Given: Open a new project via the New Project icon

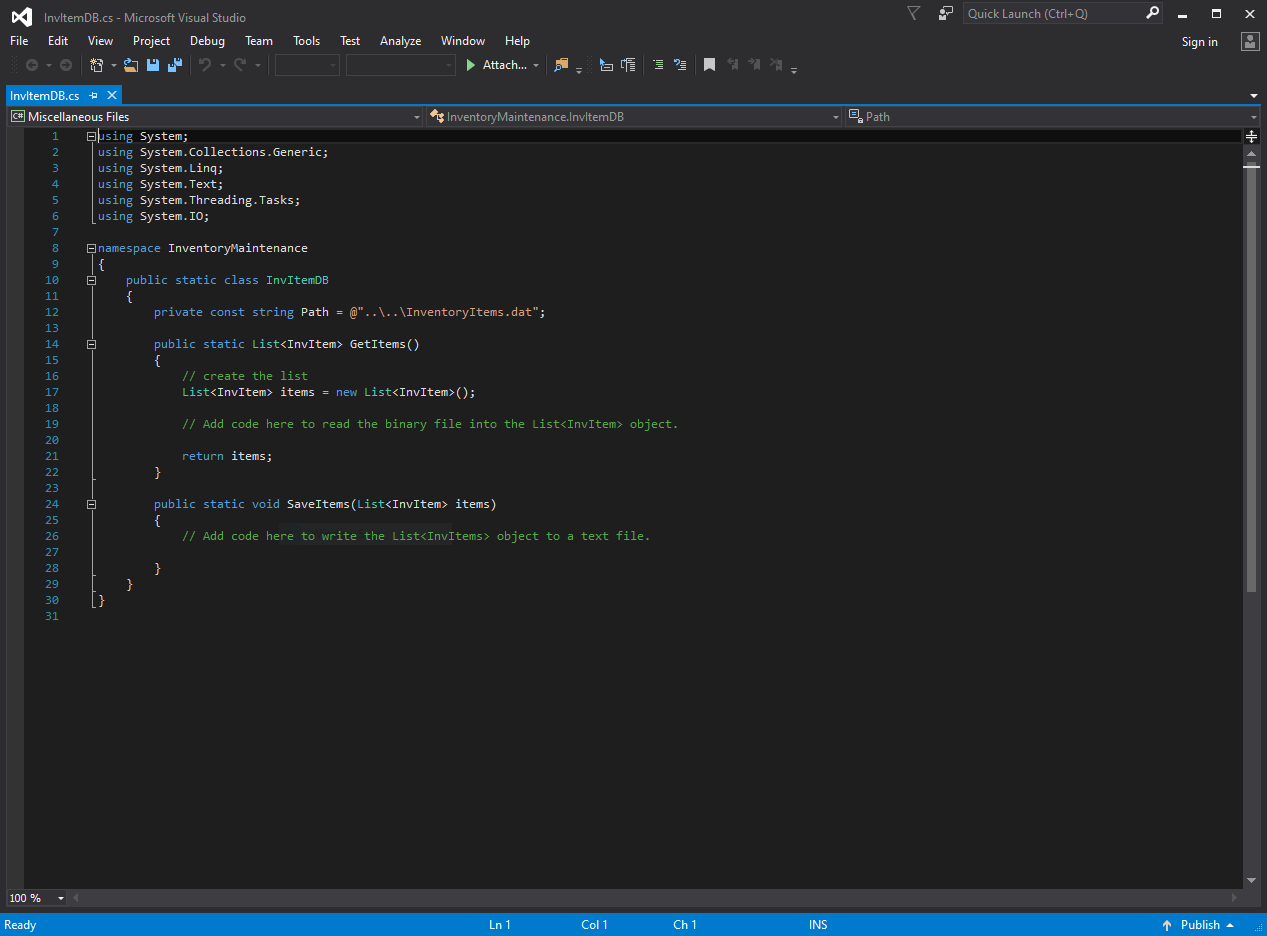Looking at the screenshot, I should pyautogui.click(x=96, y=65).
